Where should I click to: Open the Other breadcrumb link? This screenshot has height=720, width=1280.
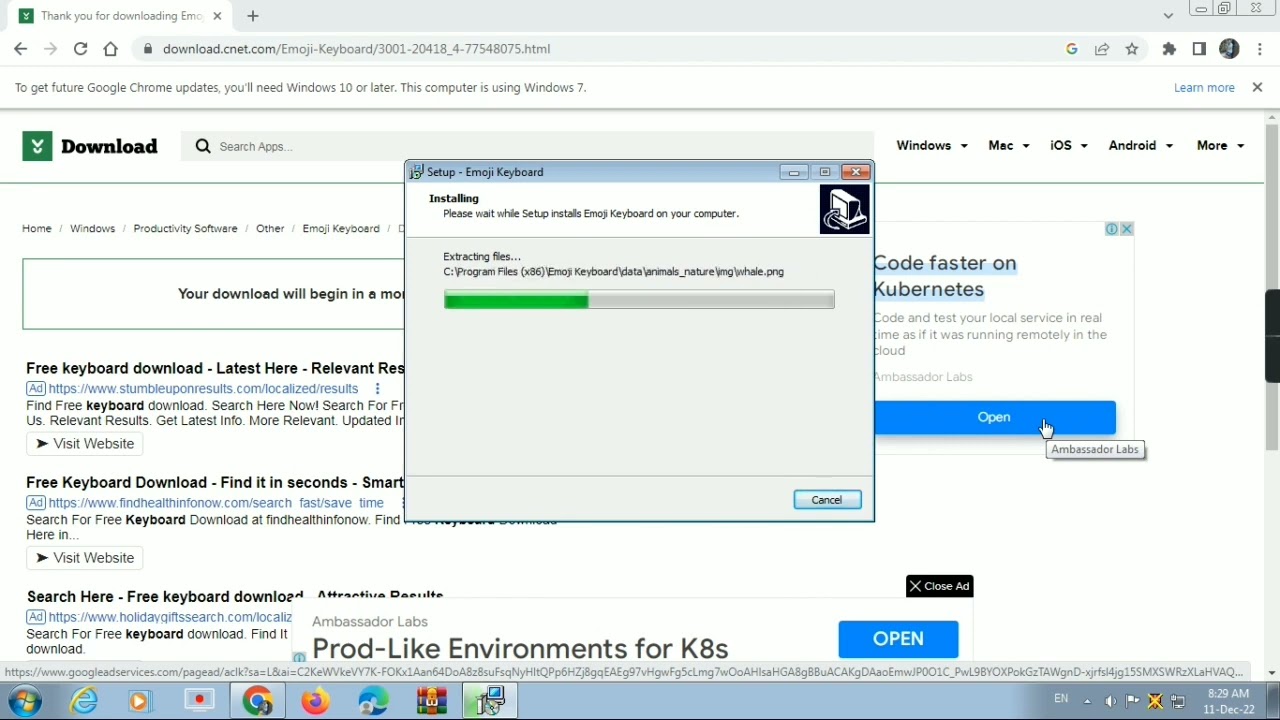tap(270, 229)
